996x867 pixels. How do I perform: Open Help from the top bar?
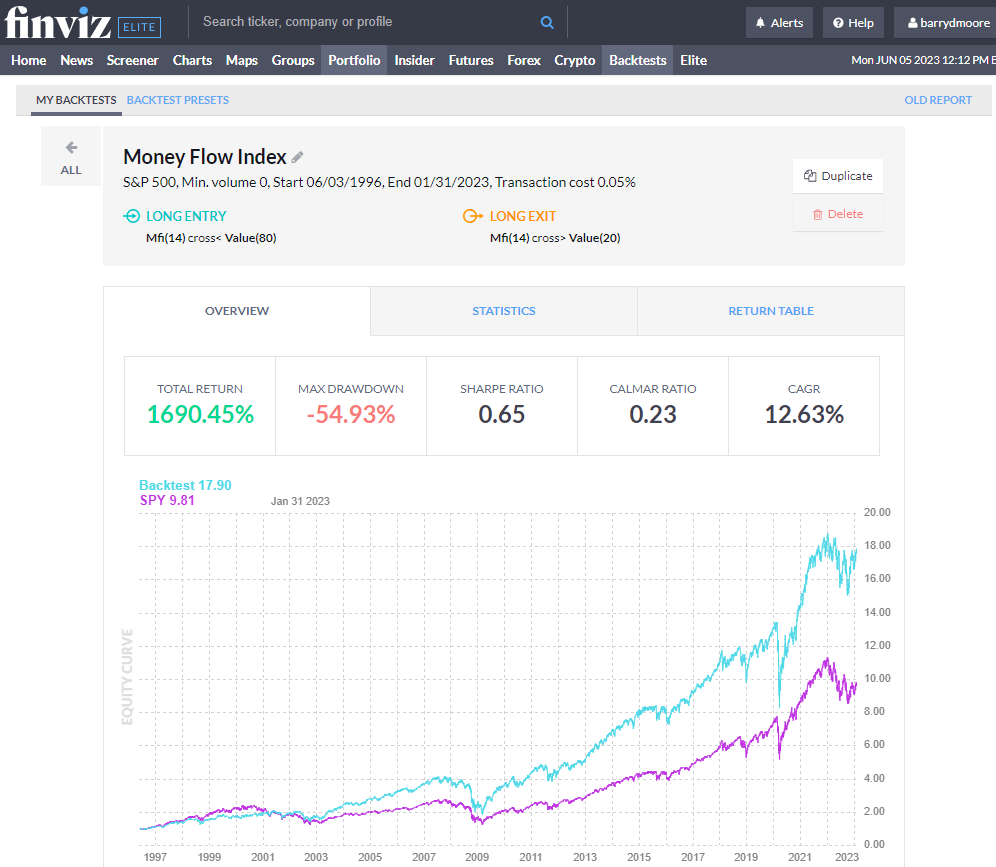[853, 23]
